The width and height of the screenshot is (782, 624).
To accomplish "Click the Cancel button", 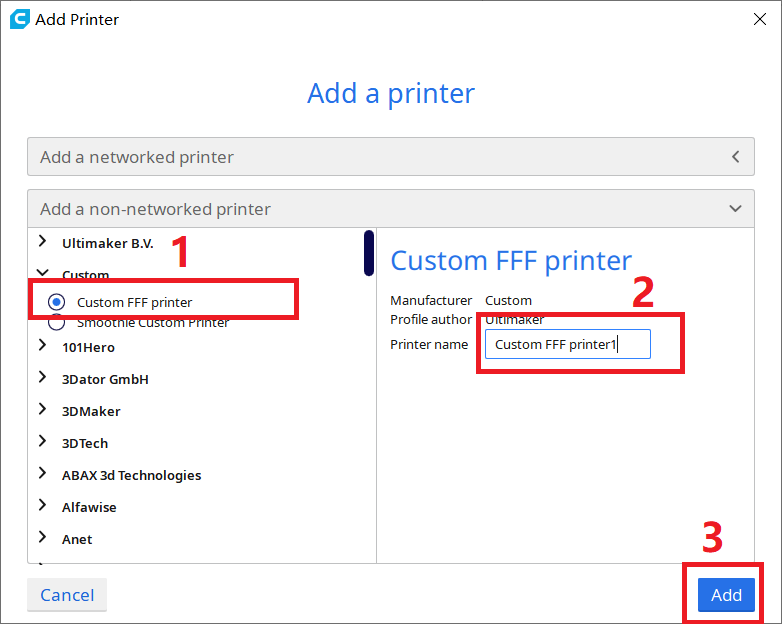I will coord(67,595).
